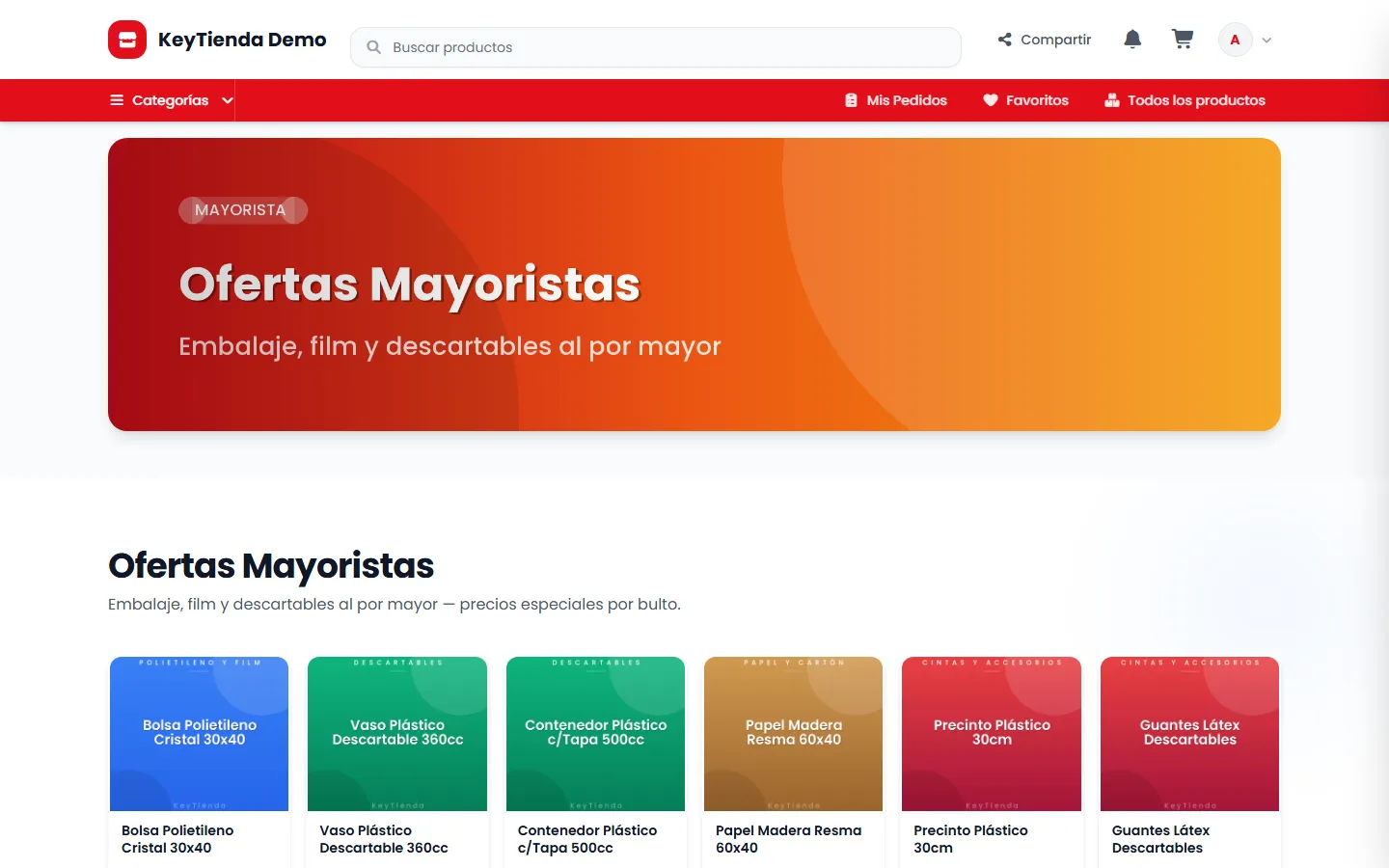1389x868 pixels.
Task: Click product title Vaso Plástico Descartable 360cc
Action: 384,839
